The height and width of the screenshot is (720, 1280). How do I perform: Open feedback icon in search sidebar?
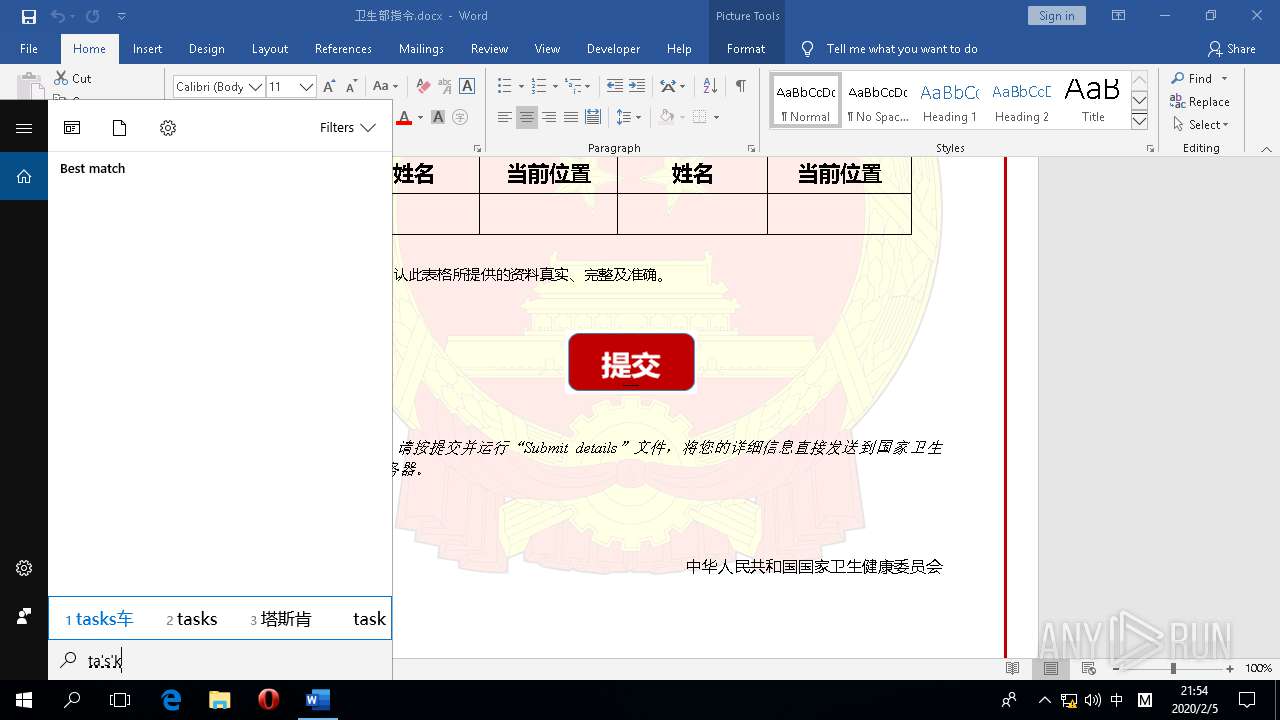pos(24,616)
